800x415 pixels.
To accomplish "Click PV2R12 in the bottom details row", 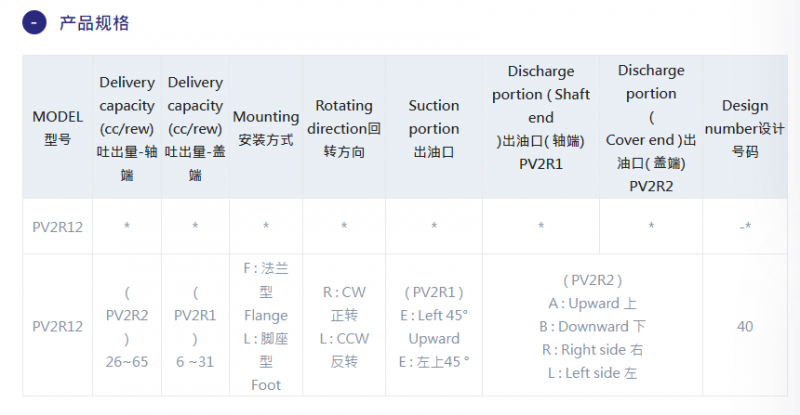I will coord(58,326).
